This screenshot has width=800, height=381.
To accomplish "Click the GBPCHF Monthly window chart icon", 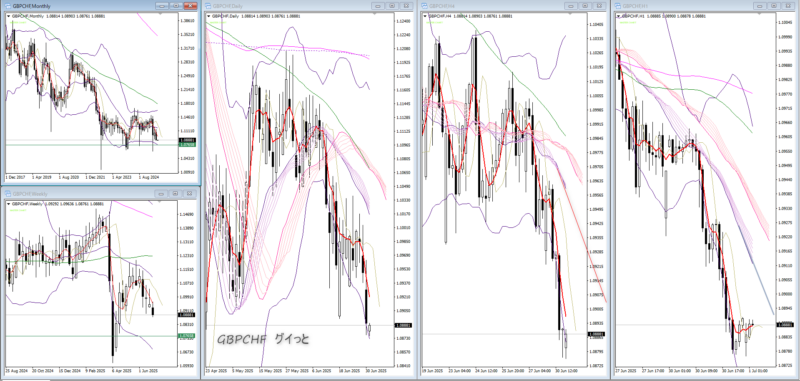I will 8,6.
